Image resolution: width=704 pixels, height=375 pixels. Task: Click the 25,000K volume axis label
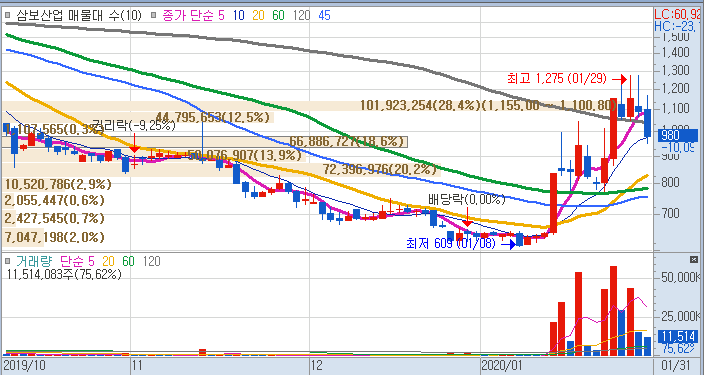click(x=681, y=317)
